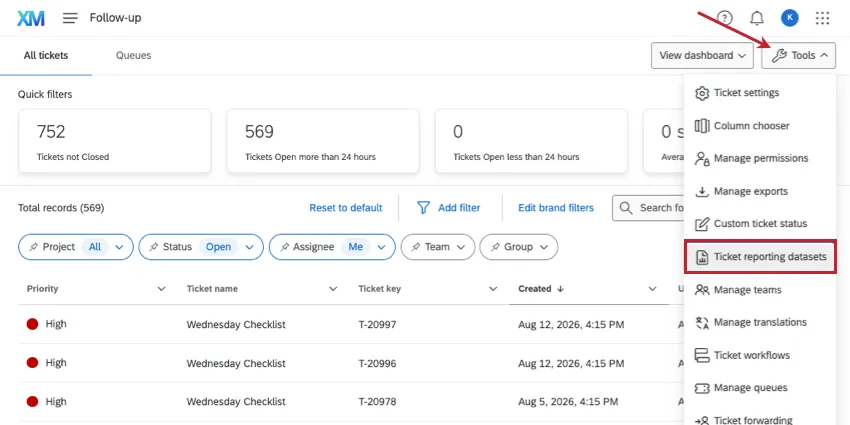Open the help question mark icon
The height and width of the screenshot is (425, 850).
click(x=724, y=18)
